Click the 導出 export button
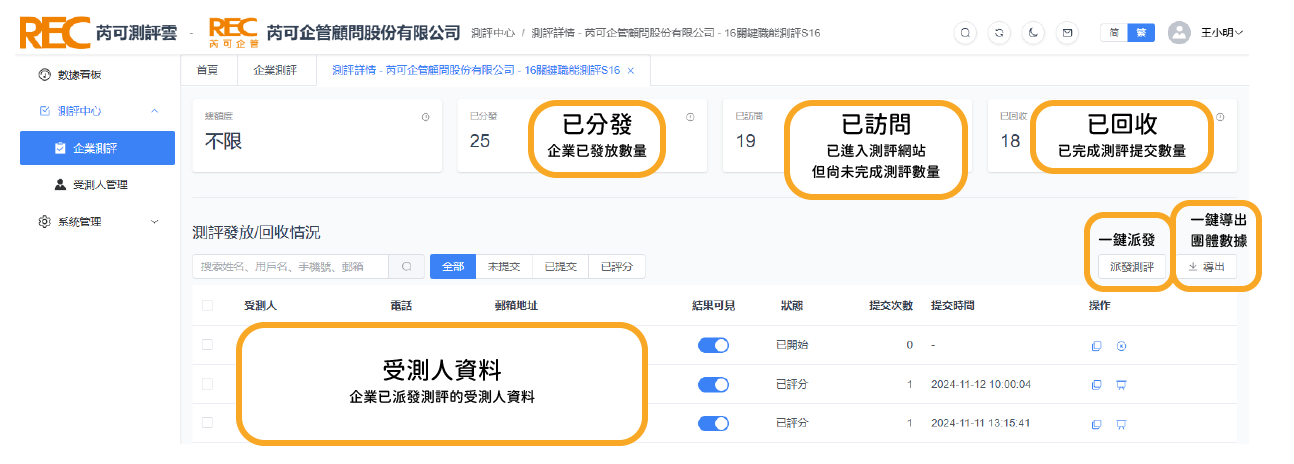The height and width of the screenshot is (464, 1294). [x=1206, y=267]
